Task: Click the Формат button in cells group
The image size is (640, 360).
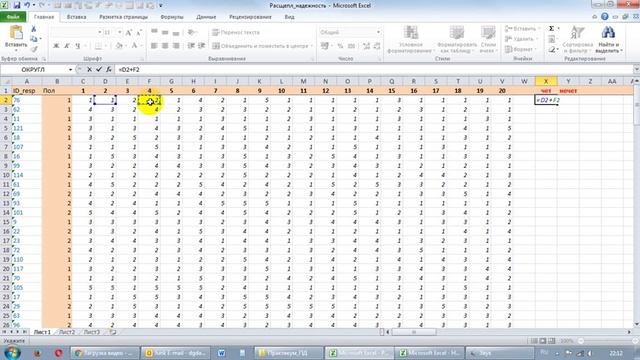Action: tap(522, 49)
